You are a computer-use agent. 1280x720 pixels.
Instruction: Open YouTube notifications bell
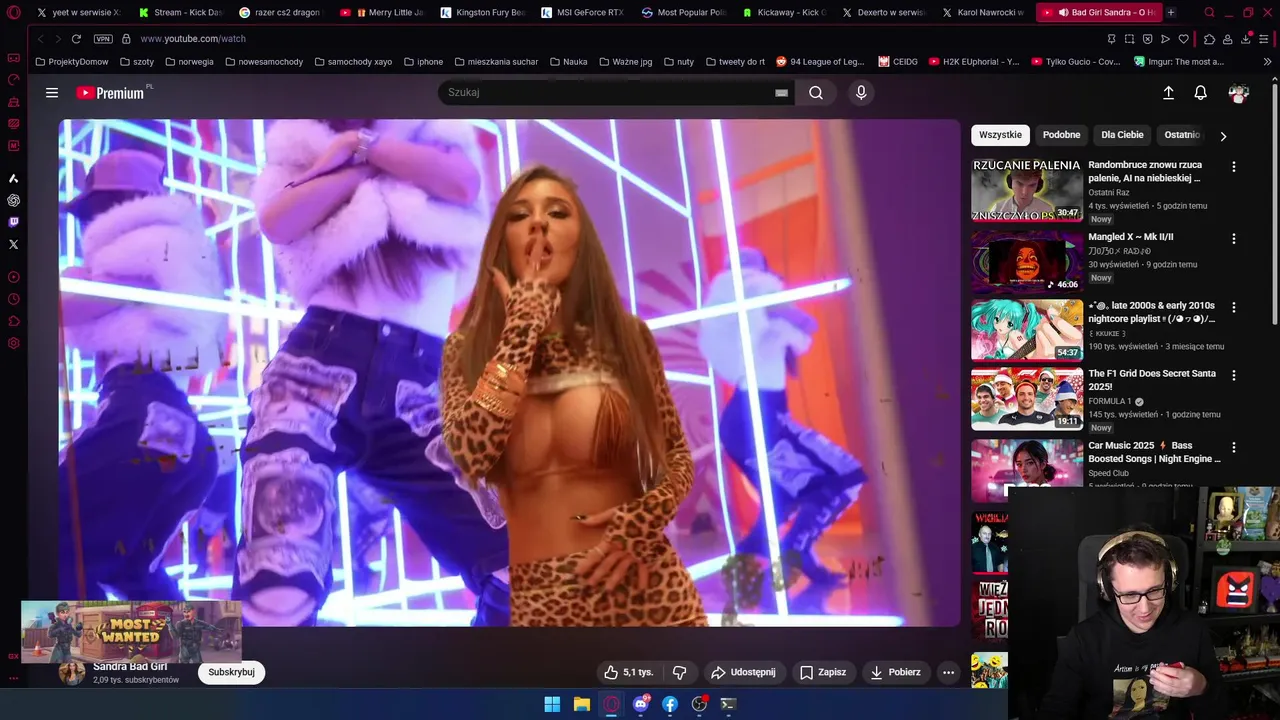pos(1200,92)
